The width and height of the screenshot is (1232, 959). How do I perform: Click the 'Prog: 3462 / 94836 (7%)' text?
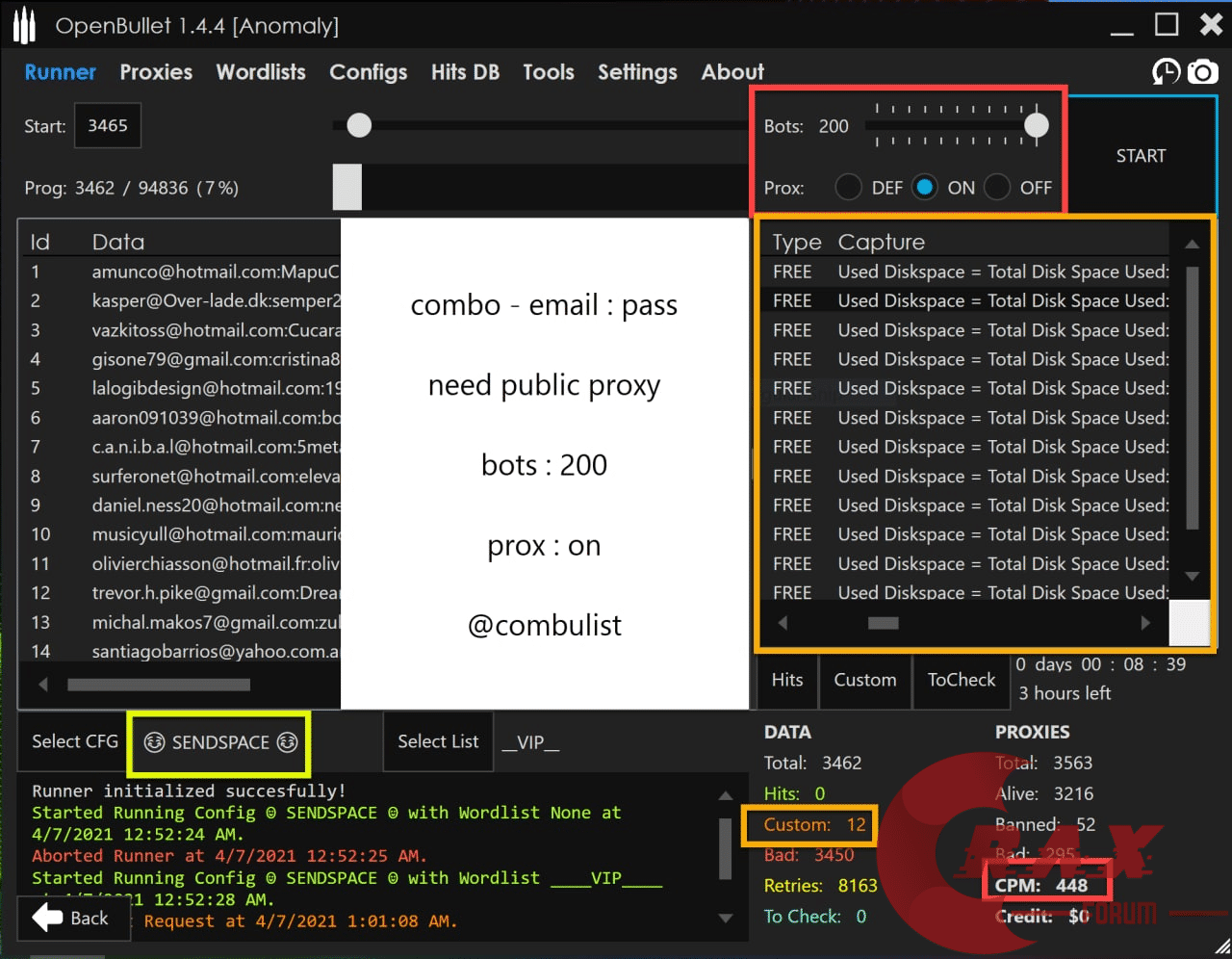pos(132,188)
